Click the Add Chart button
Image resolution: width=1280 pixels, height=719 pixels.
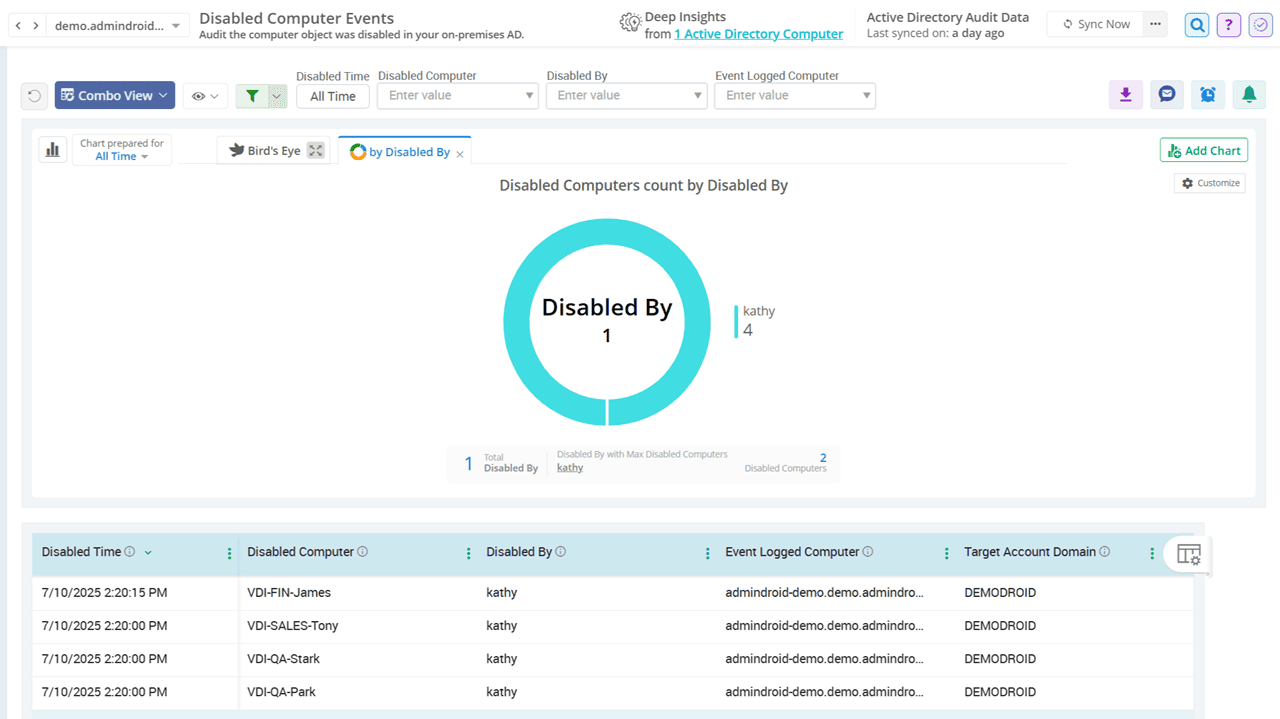1203,151
